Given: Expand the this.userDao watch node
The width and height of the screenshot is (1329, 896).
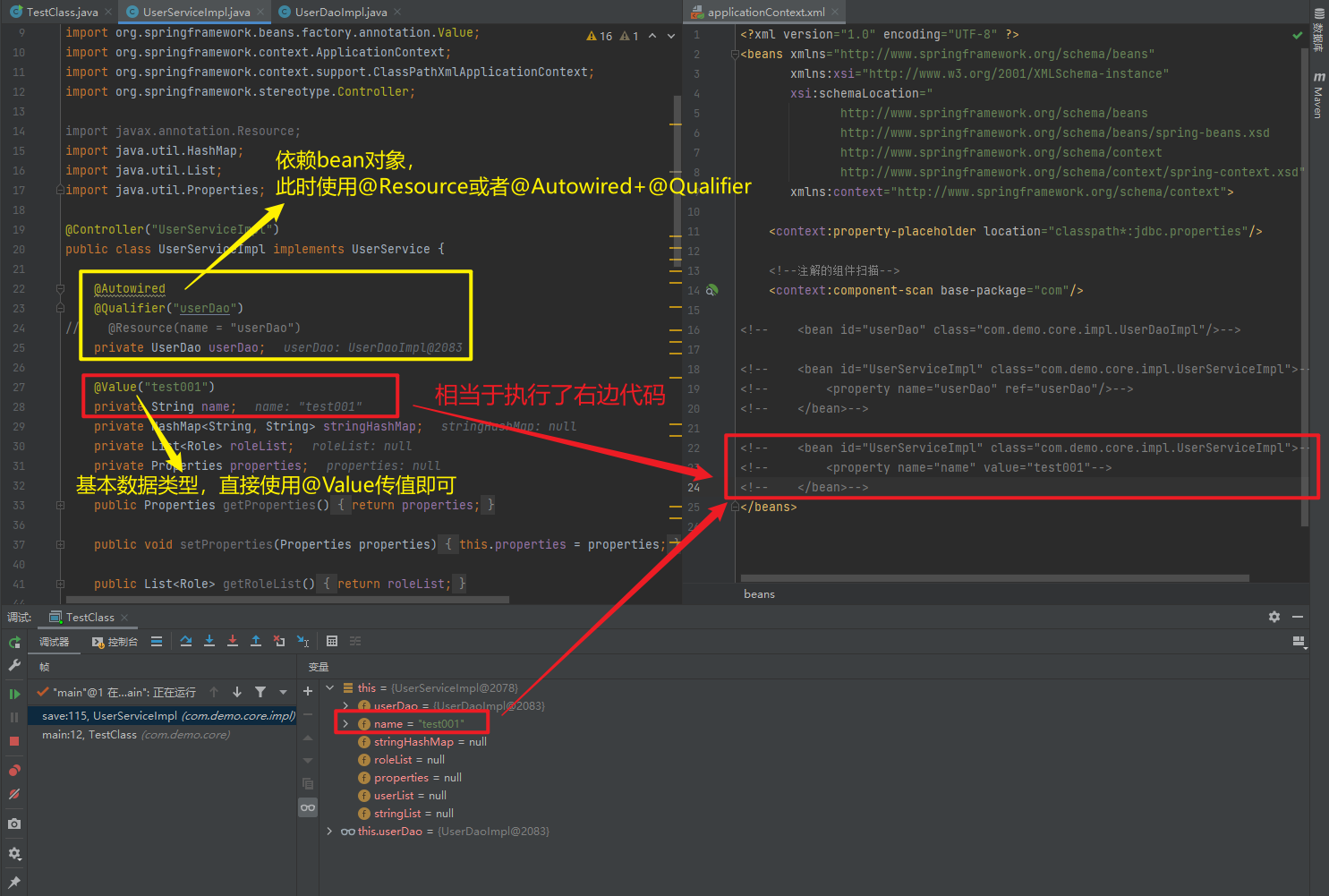Looking at the screenshot, I should coord(330,831).
